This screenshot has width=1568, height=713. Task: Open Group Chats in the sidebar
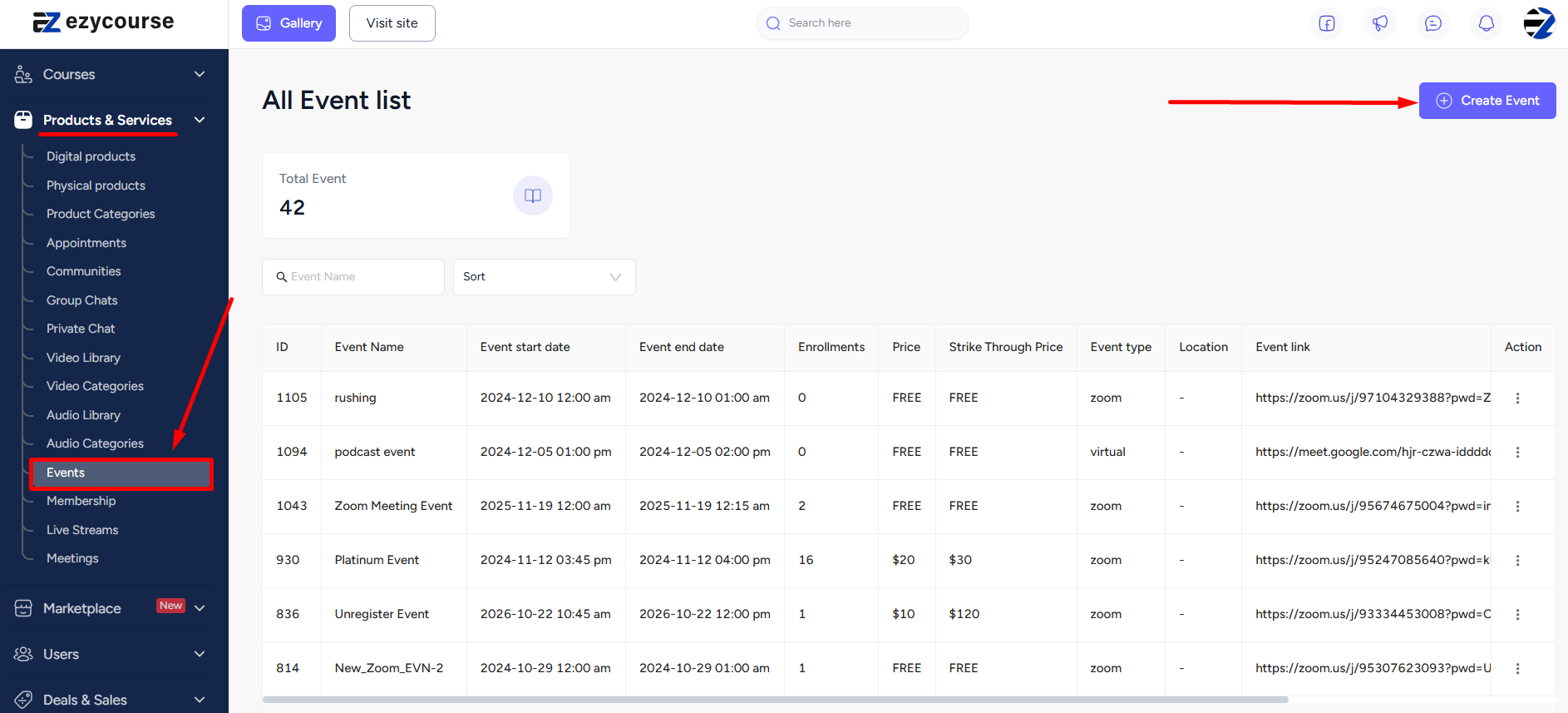click(82, 300)
